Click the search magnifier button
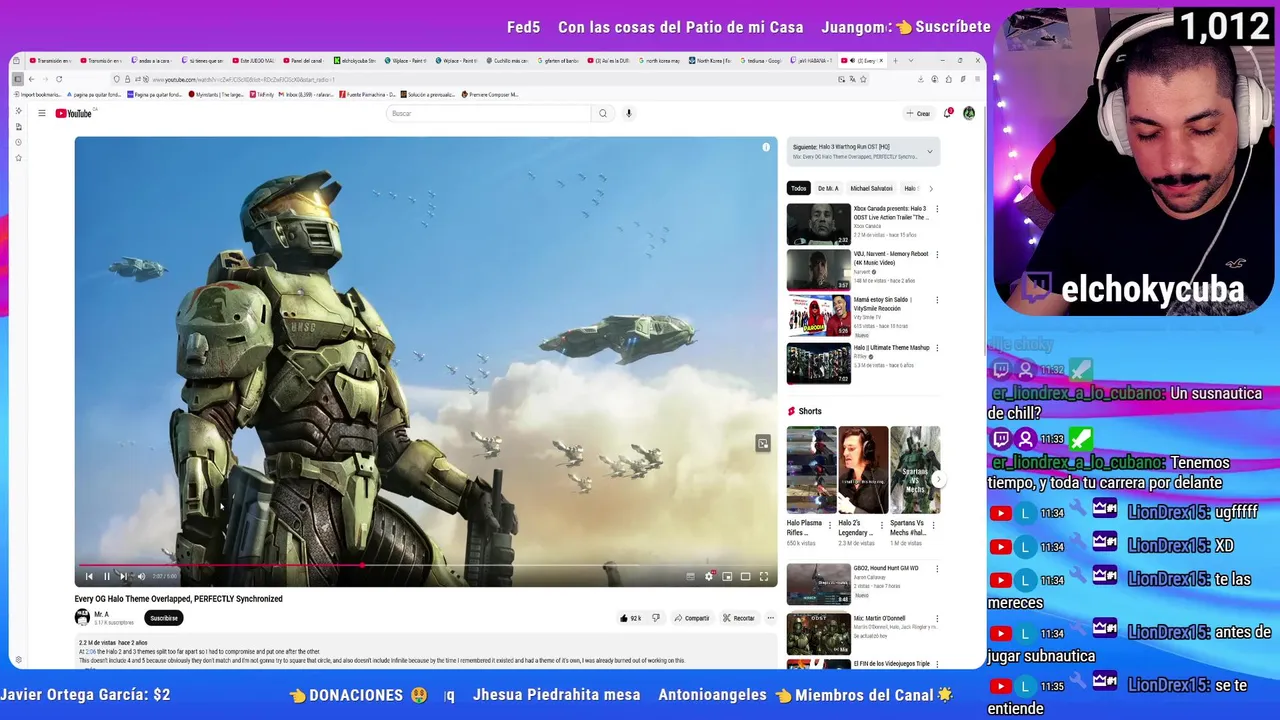The image size is (1280, 720). 603,113
